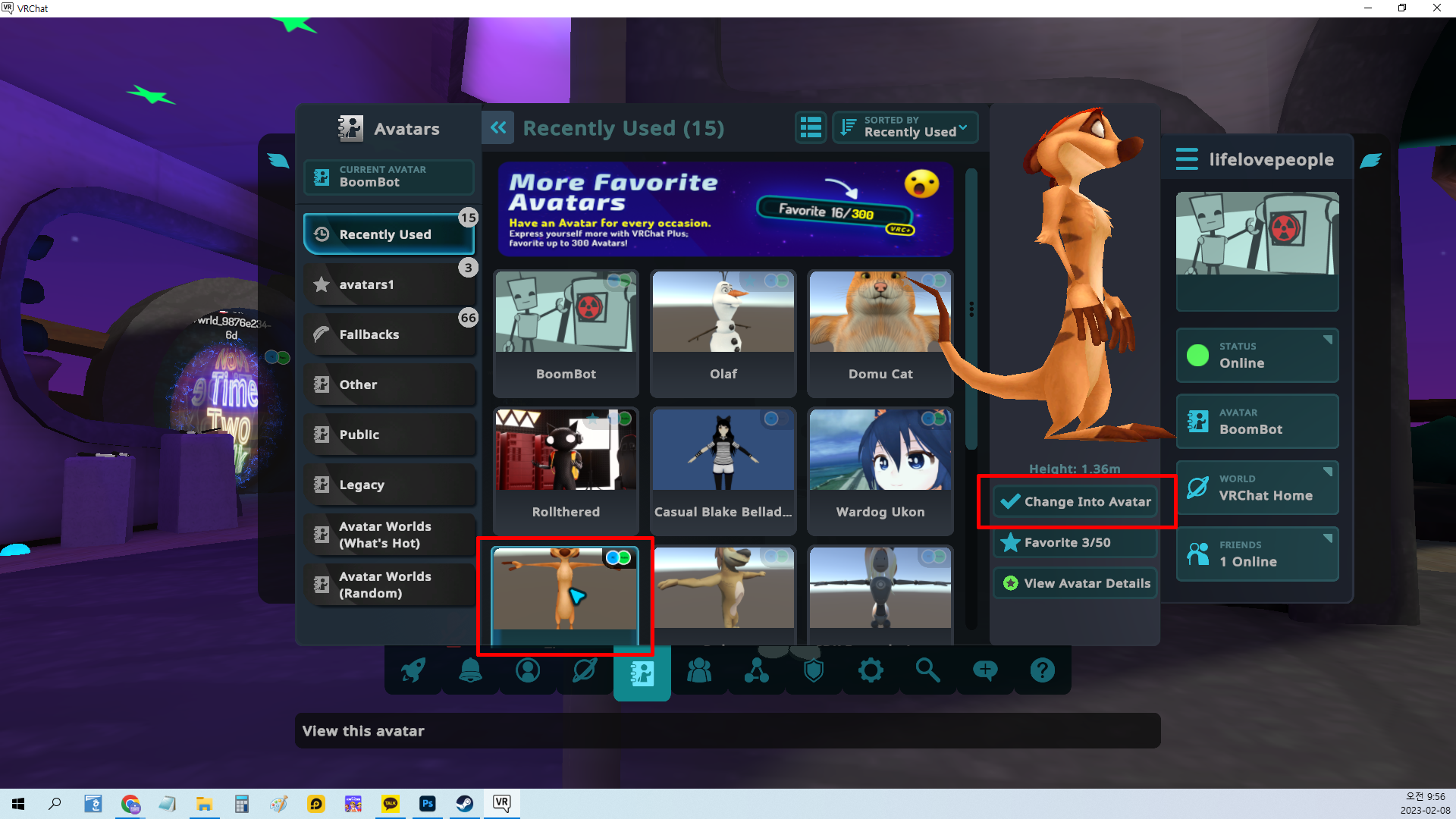This screenshot has height=819, width=1456.
Task: Select the avatars1 favorites category
Action: (389, 284)
